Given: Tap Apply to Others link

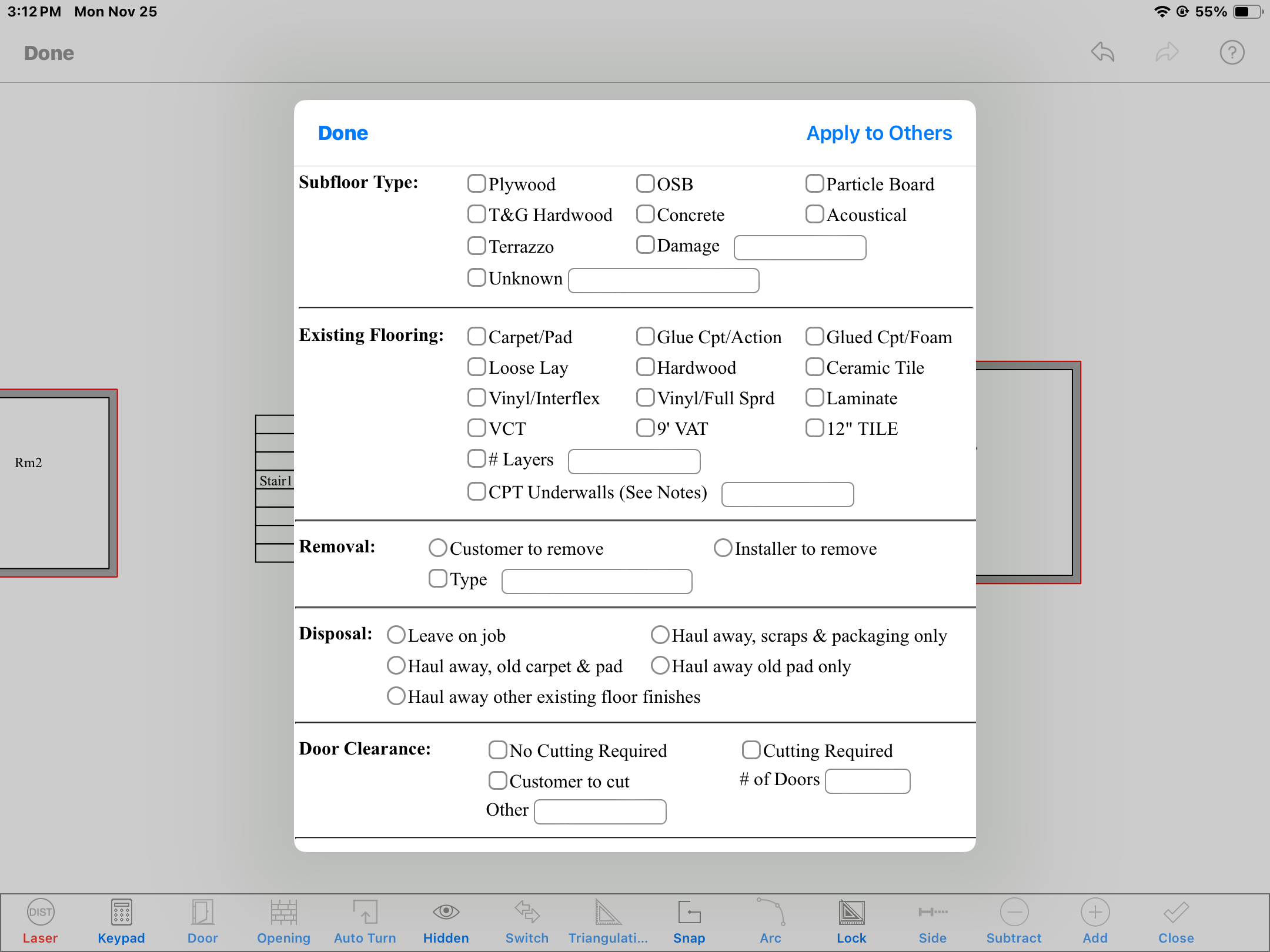Looking at the screenshot, I should tap(878, 133).
